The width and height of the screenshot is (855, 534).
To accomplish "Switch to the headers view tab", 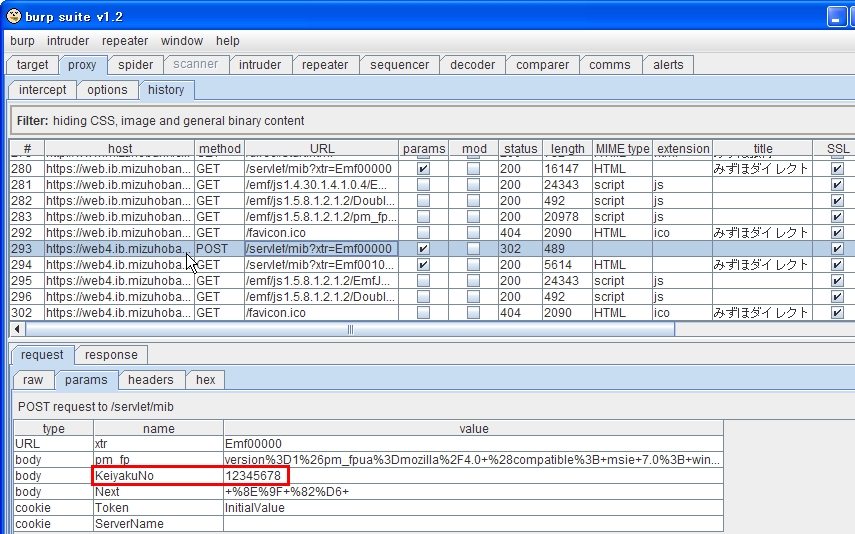I will (x=150, y=380).
